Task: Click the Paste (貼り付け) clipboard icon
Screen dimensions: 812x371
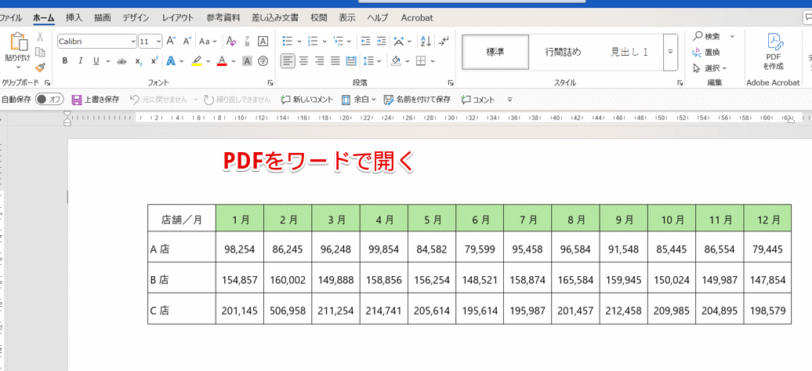Action: [x=18, y=42]
